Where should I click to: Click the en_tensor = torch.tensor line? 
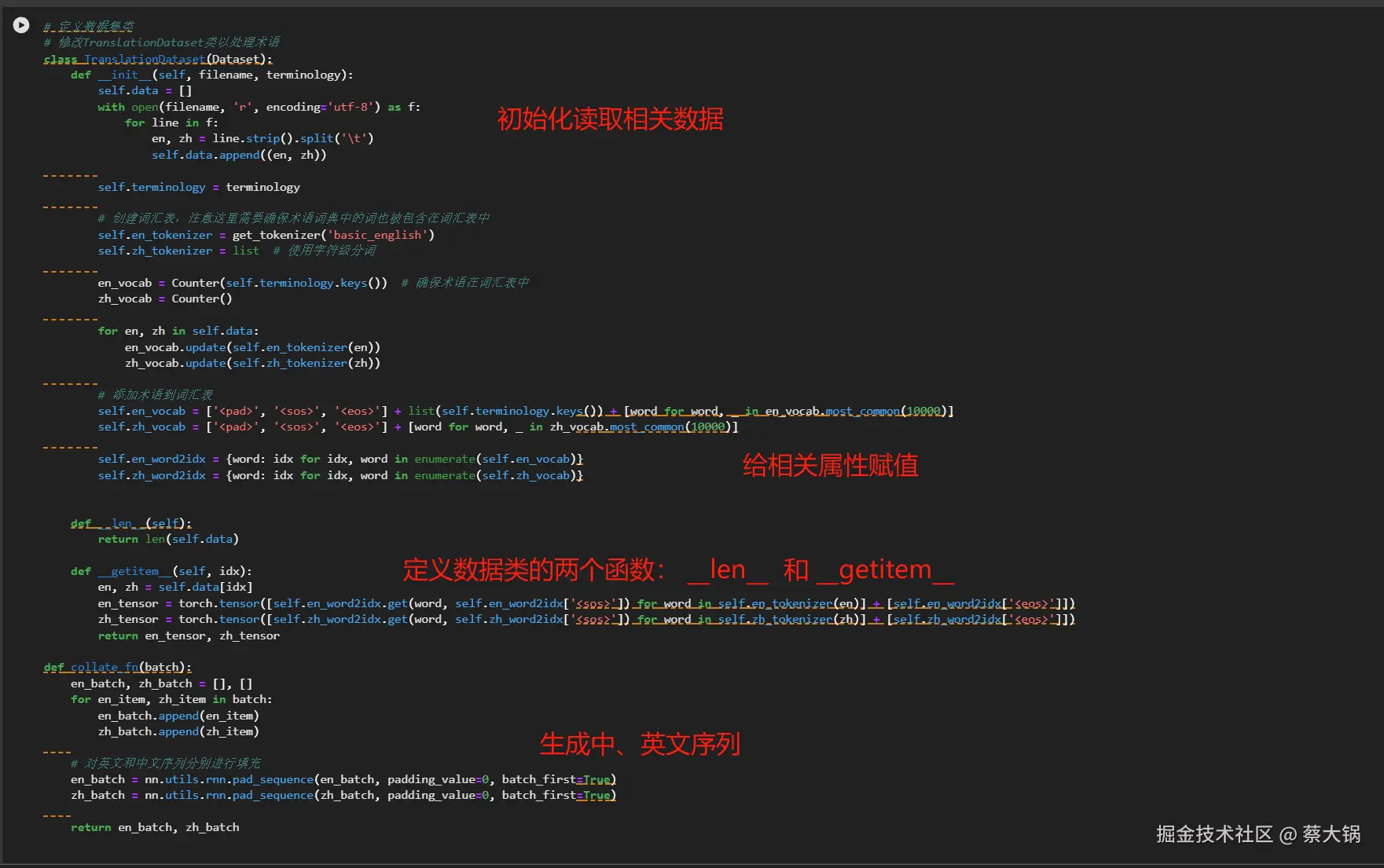[x=586, y=603]
